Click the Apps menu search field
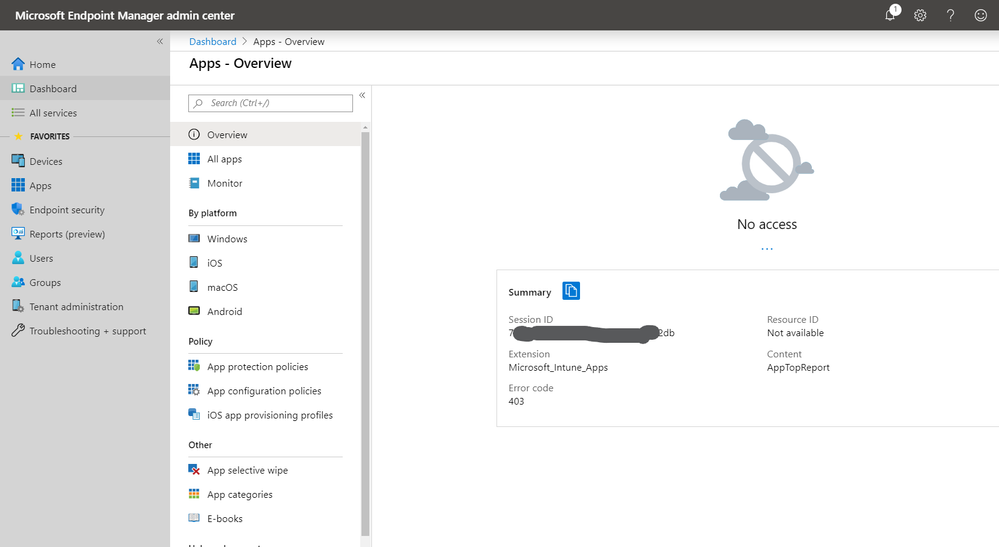This screenshot has height=547, width=999. point(270,103)
